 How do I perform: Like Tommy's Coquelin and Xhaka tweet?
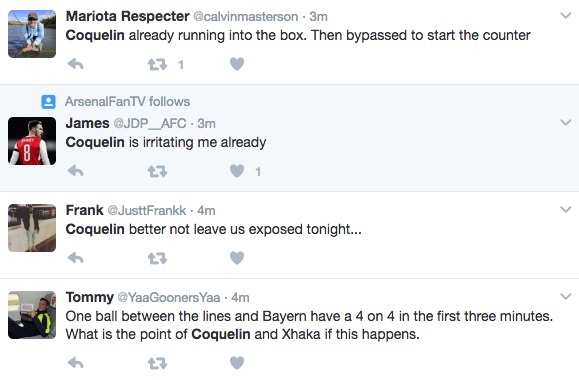[x=237, y=363]
